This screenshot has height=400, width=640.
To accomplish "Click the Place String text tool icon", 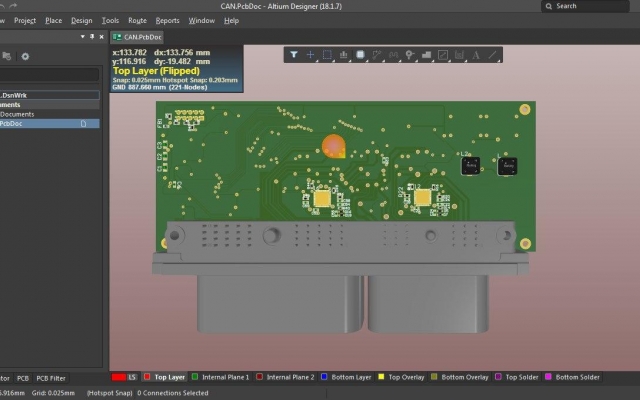I will coord(476,55).
